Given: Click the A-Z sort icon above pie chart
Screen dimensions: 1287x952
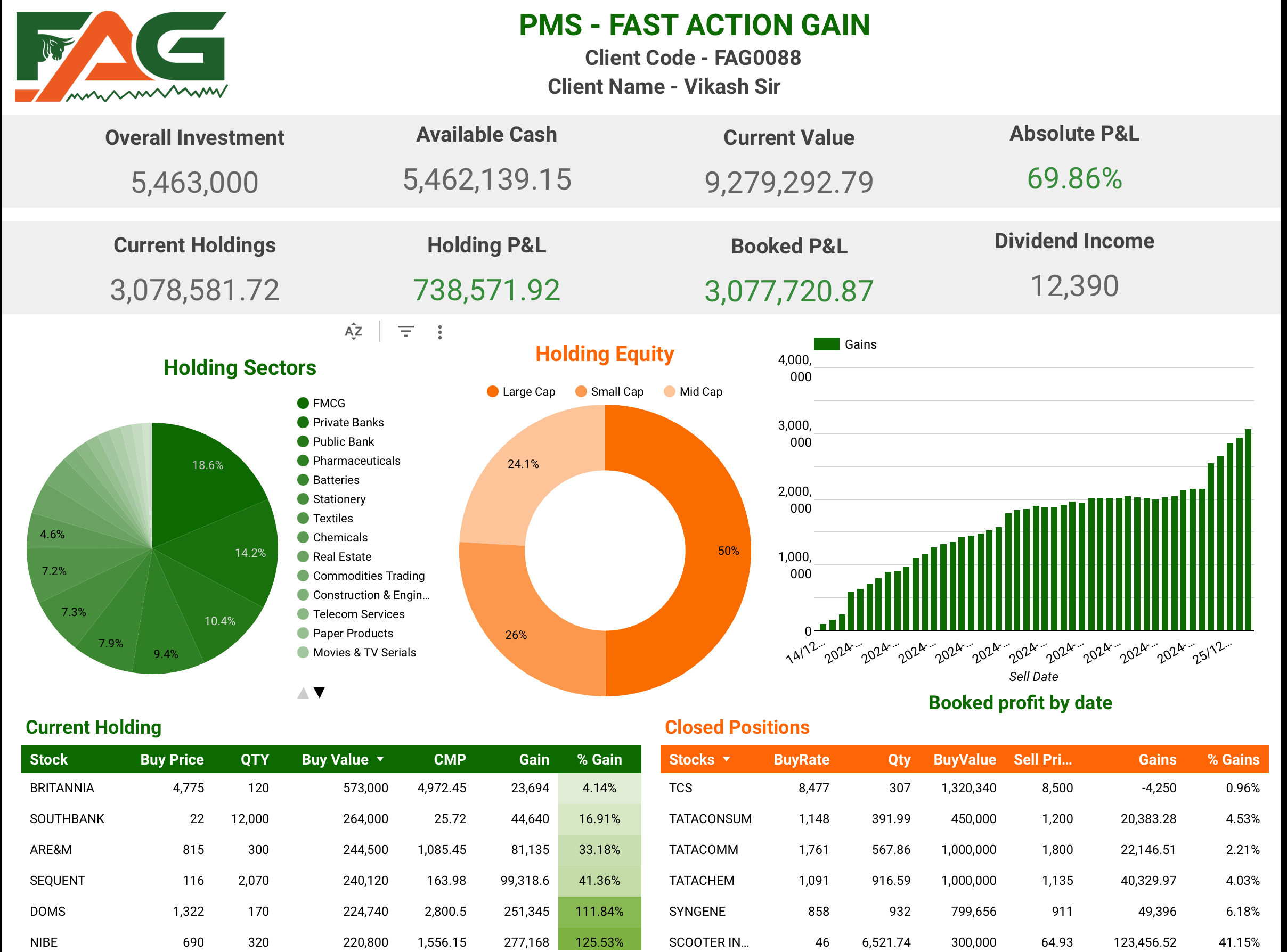Looking at the screenshot, I should pos(353,331).
